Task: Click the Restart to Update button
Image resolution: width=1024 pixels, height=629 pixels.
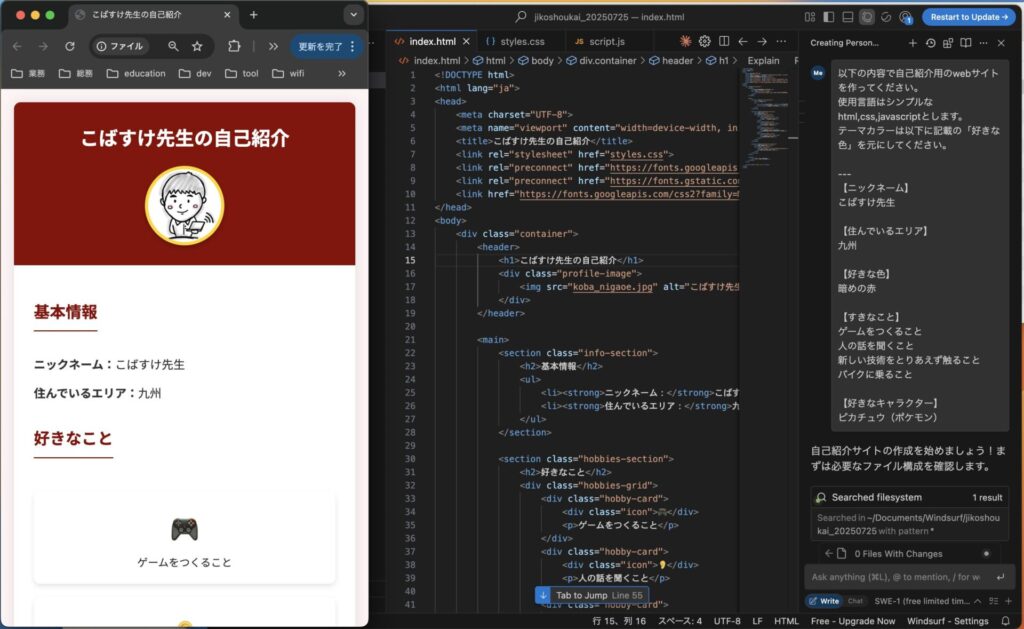Action: (x=968, y=17)
